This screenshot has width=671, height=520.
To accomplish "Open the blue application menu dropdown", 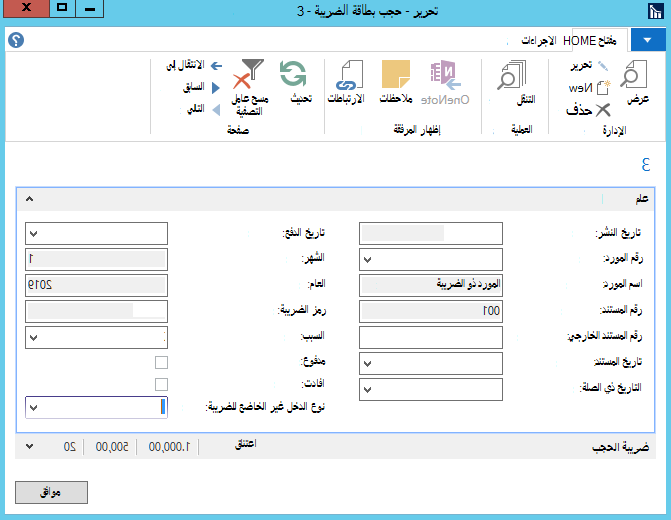I will [647, 40].
